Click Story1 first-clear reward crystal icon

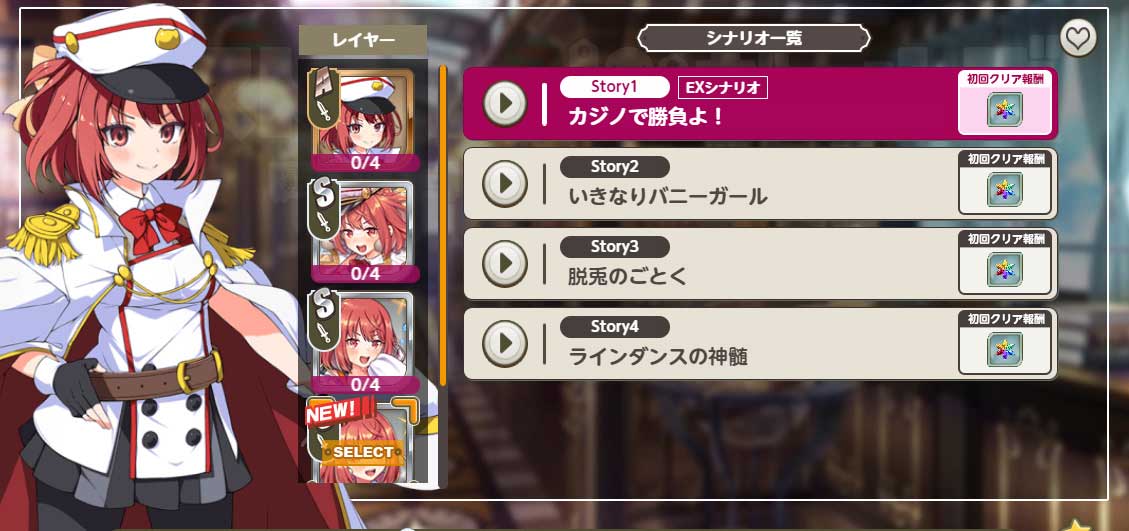click(x=1004, y=110)
